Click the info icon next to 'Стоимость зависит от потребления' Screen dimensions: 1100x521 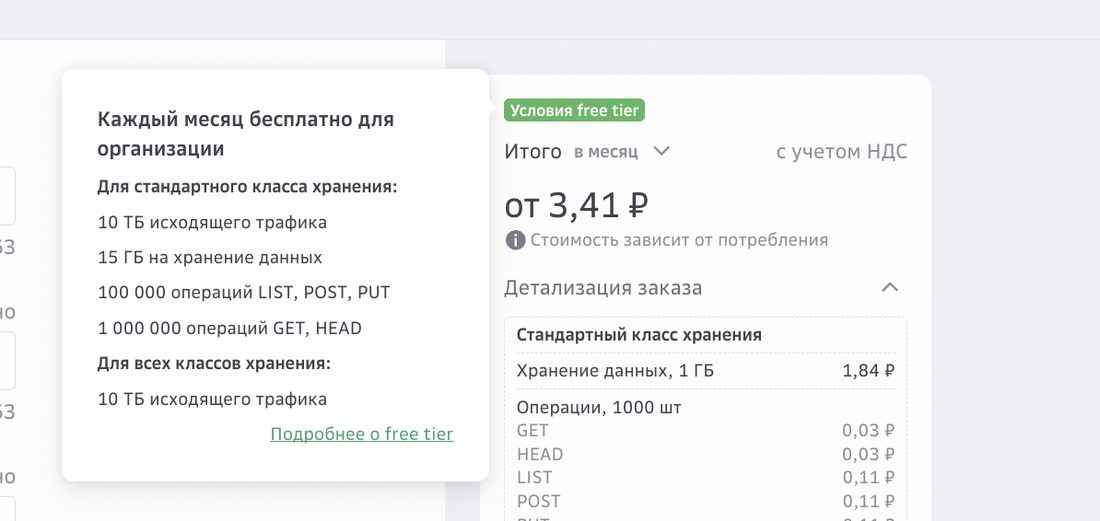[515, 241]
